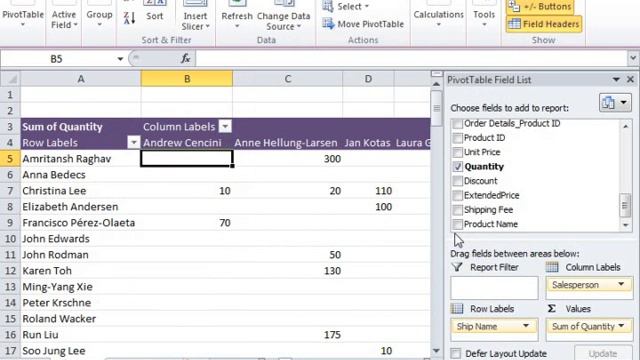Check the Shipping Fee field
This screenshot has height=360, width=640.
458,210
